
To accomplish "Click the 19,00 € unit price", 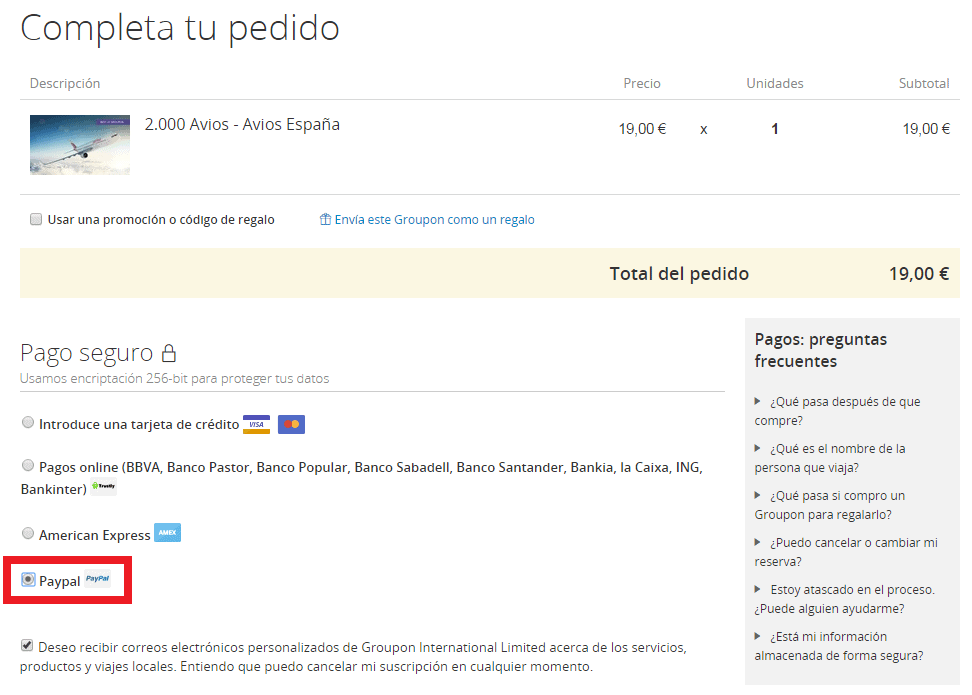I will pos(642,129).
